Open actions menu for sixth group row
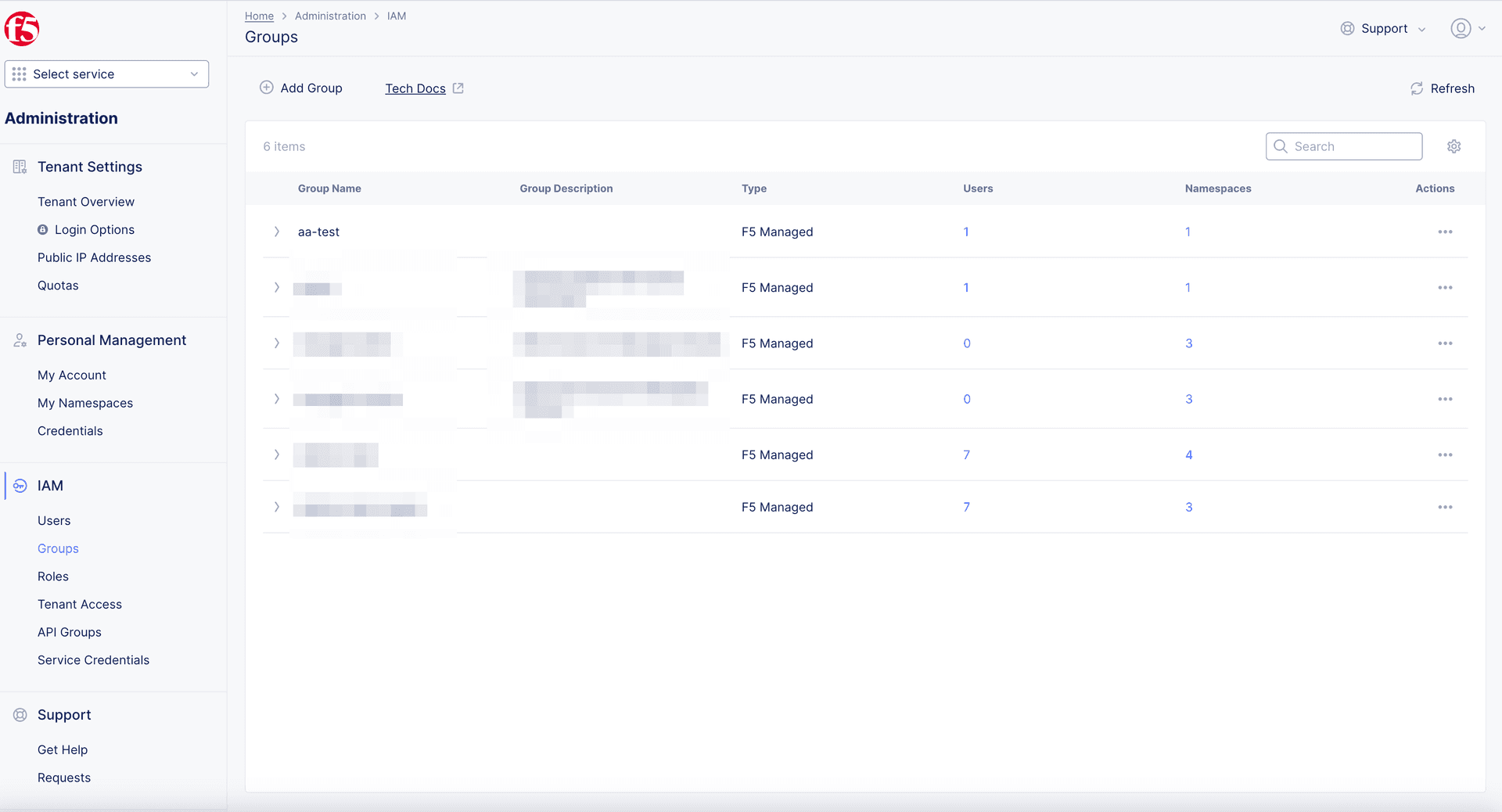 click(1445, 507)
